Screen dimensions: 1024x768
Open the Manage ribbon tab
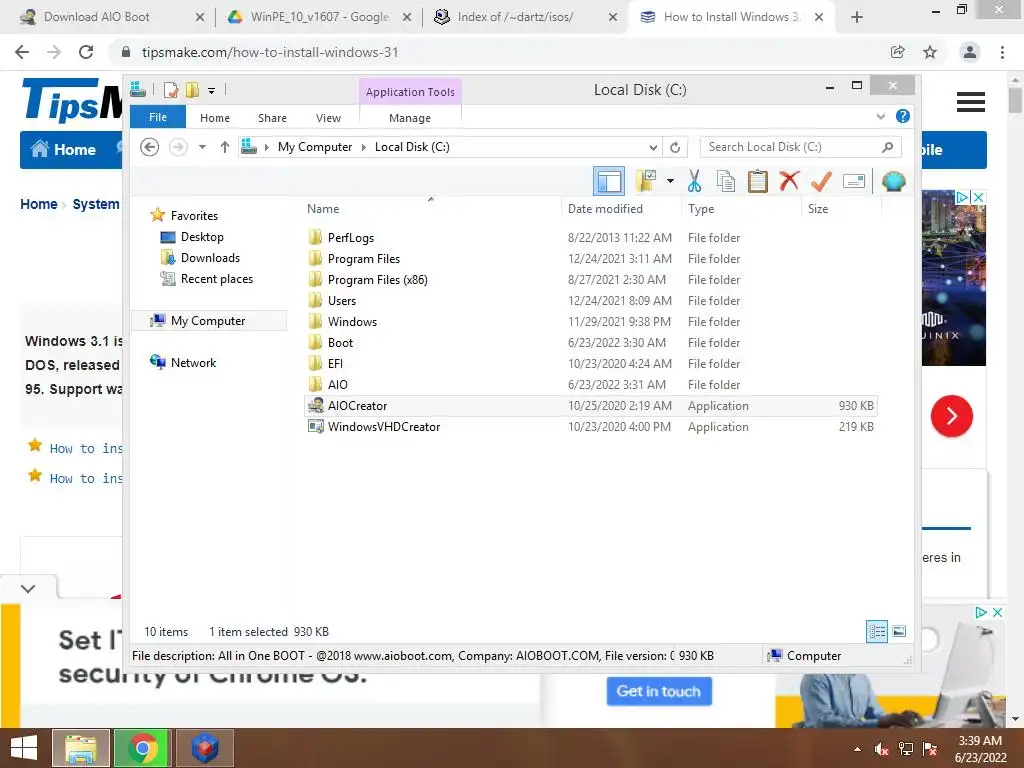(410, 118)
